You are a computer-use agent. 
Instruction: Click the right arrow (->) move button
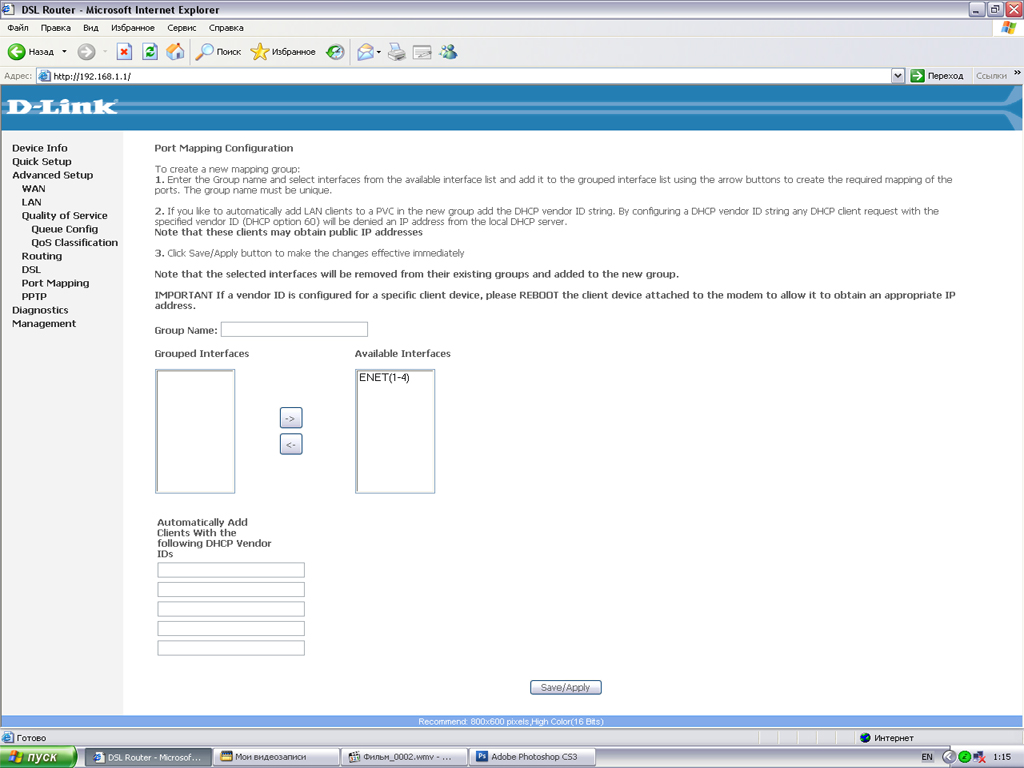tap(291, 418)
